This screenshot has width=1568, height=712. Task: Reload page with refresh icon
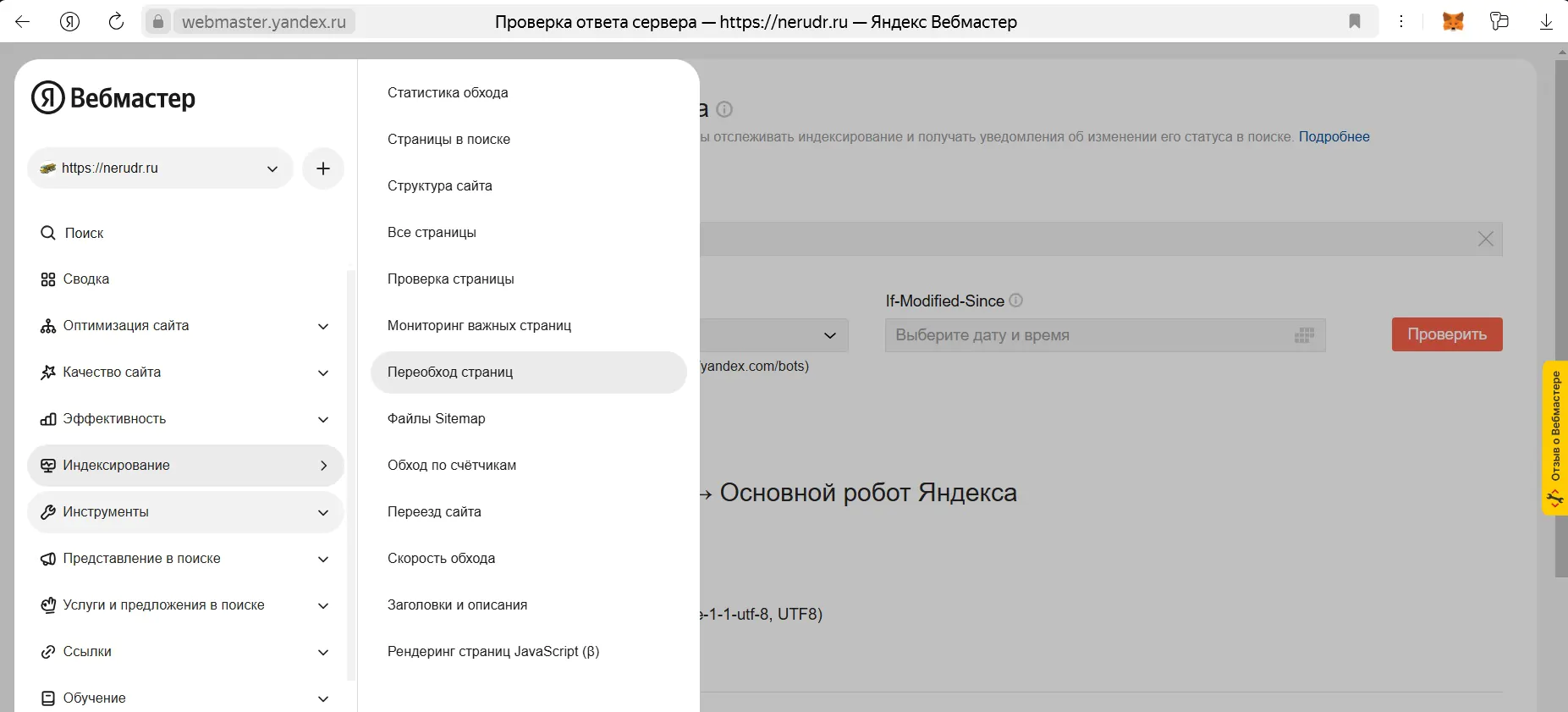point(117,22)
